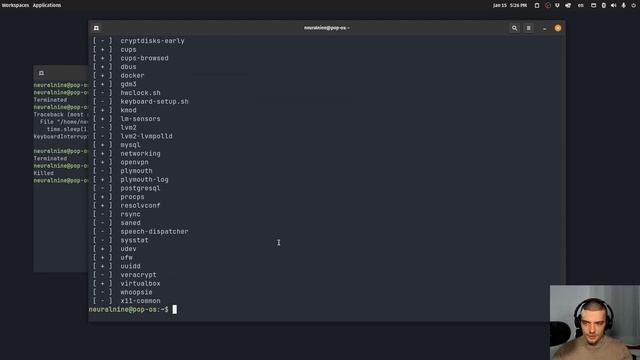
Task: Click the 'networking' service entry
Action: coord(140,153)
